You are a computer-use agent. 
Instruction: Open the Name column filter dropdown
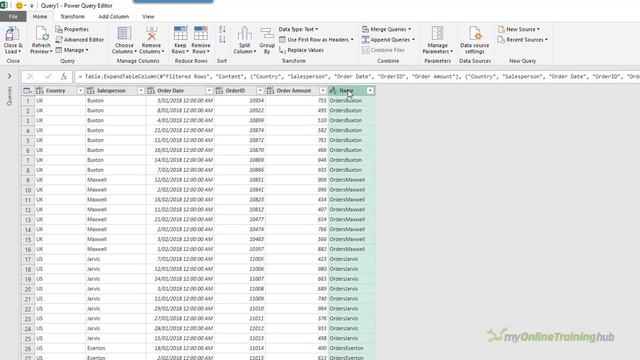point(370,91)
